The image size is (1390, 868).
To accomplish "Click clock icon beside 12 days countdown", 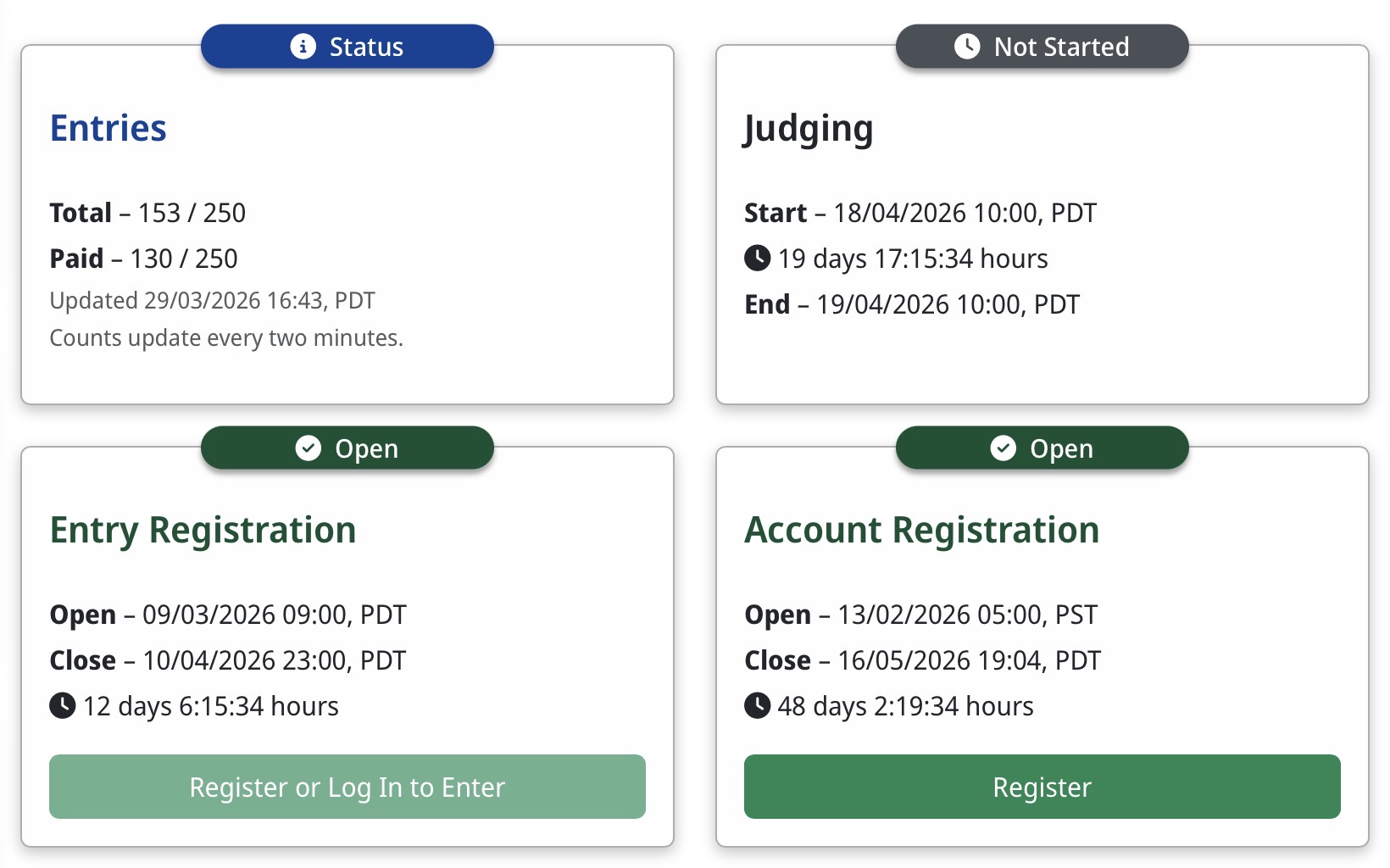I will [x=62, y=705].
